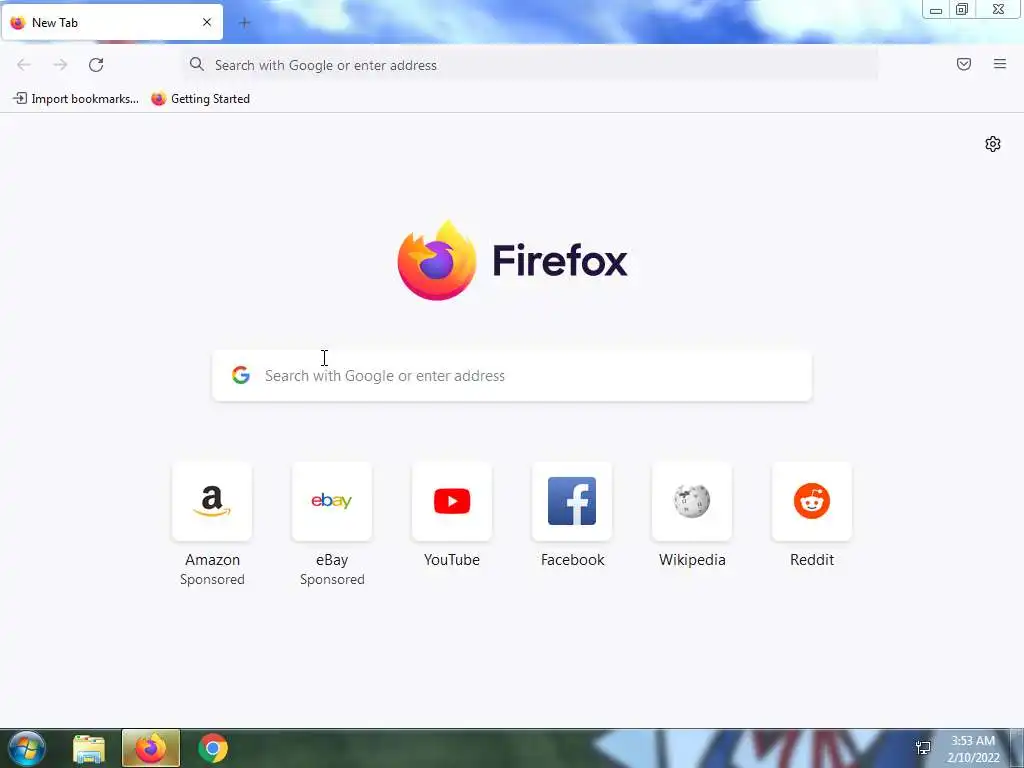Minimize the Firefox window
This screenshot has height=768, width=1024.
[x=936, y=9]
